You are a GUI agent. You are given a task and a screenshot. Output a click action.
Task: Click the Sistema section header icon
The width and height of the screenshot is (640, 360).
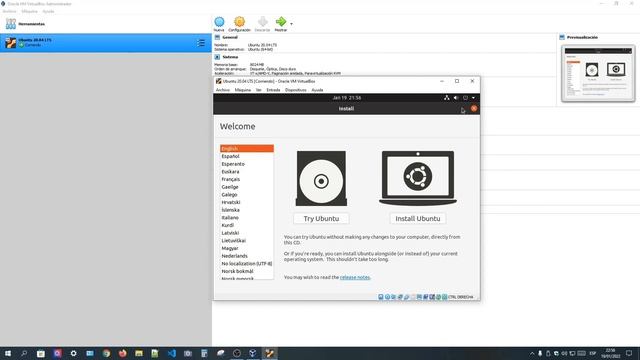click(217, 57)
